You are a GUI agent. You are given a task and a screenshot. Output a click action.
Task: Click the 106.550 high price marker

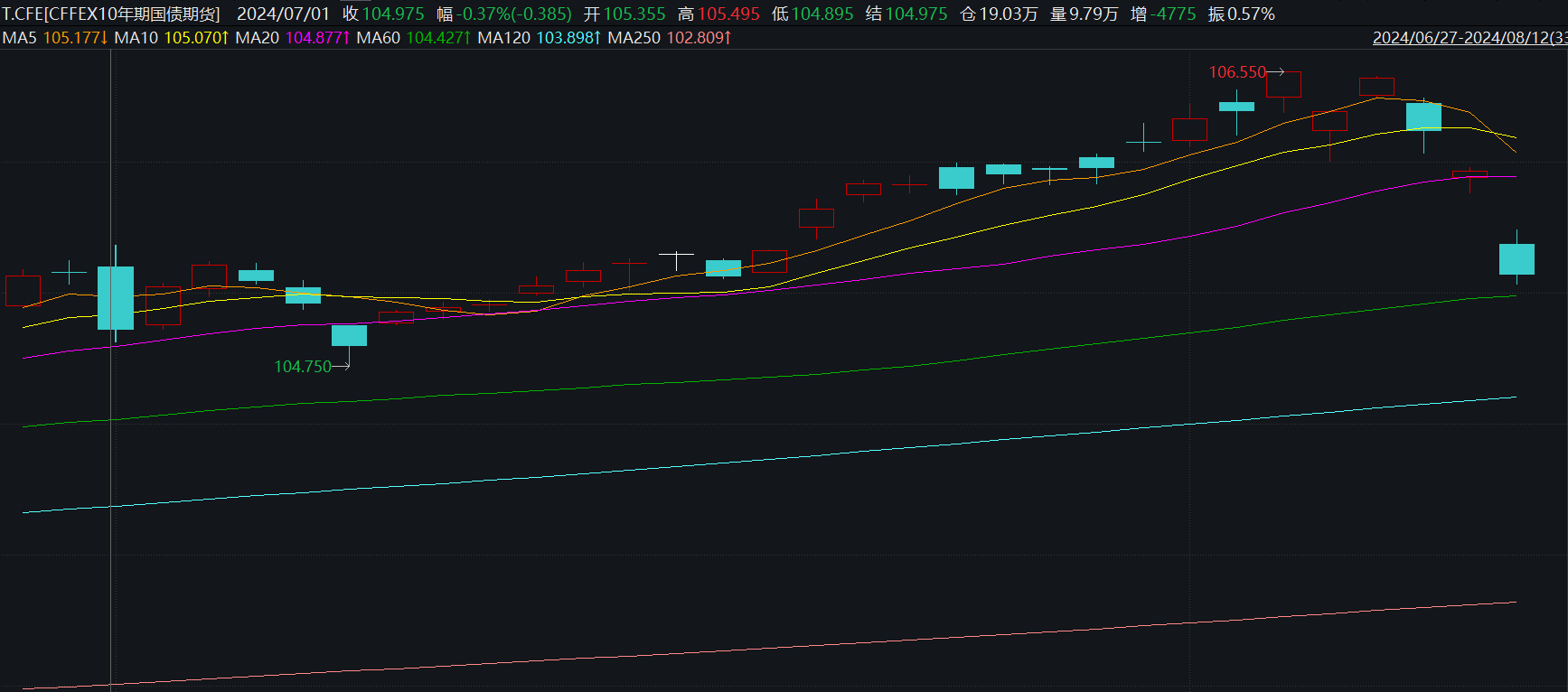point(1237,72)
